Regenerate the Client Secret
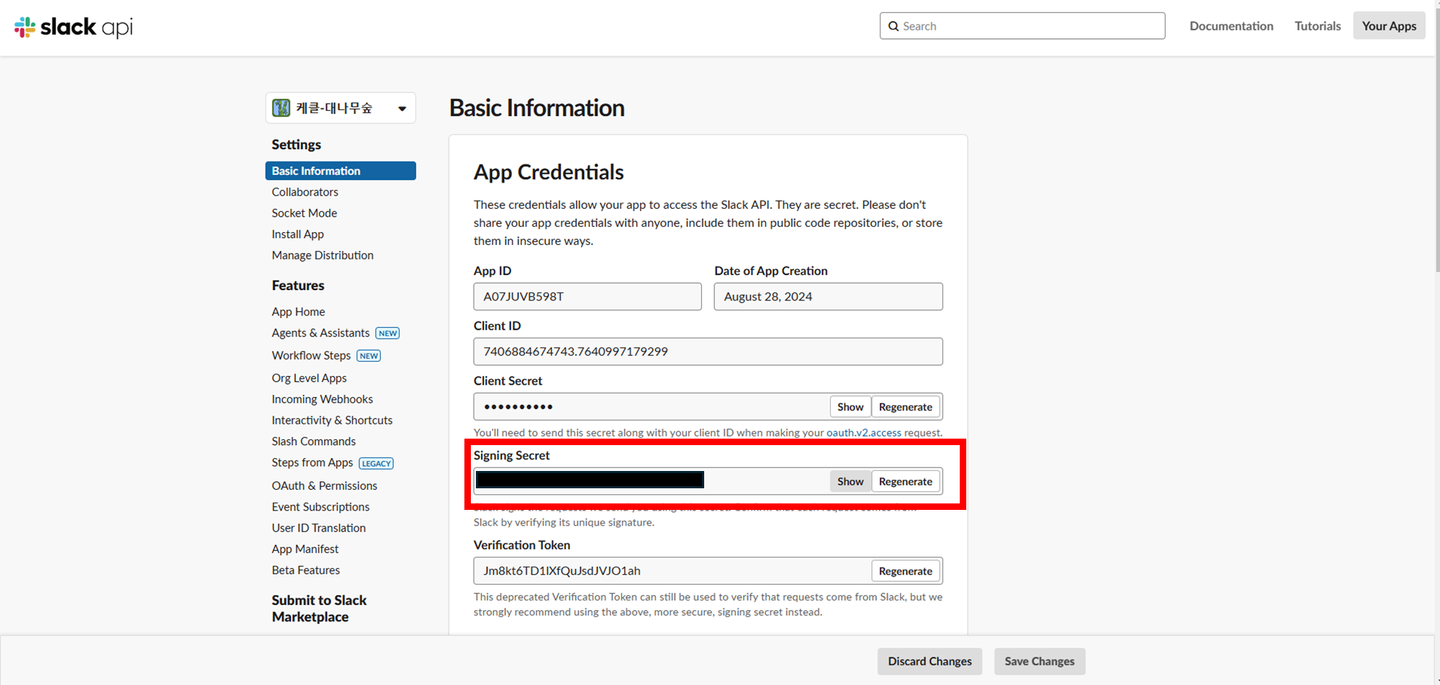 click(905, 407)
